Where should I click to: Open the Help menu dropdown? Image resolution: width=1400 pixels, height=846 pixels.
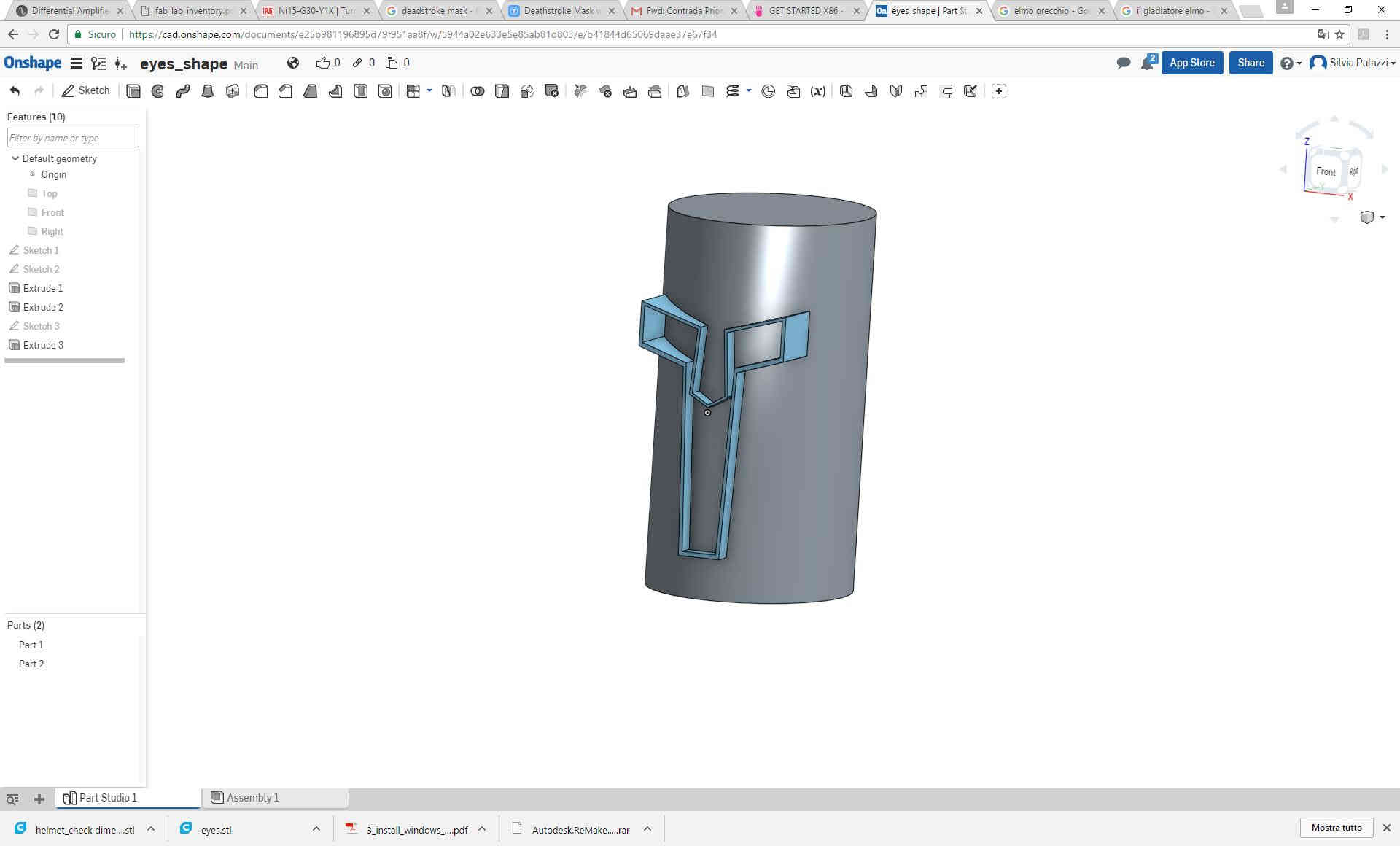1291,63
